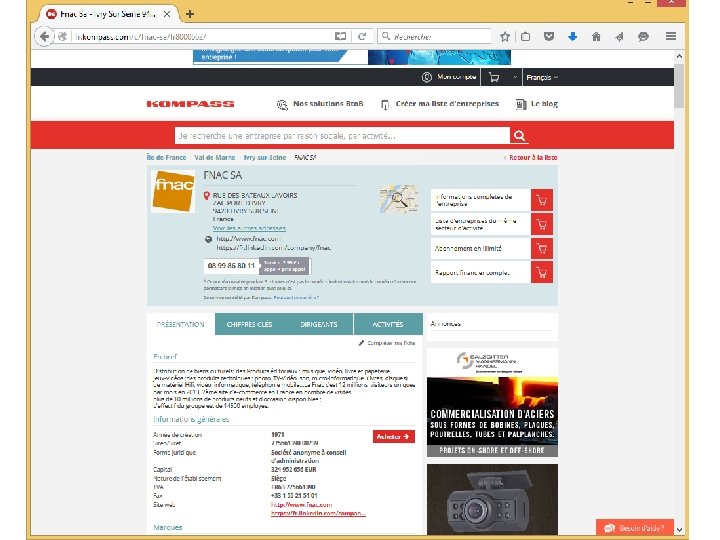Viewport: 720px width, 540px height.
Task: Focus the company search input field
Action: coord(342,135)
